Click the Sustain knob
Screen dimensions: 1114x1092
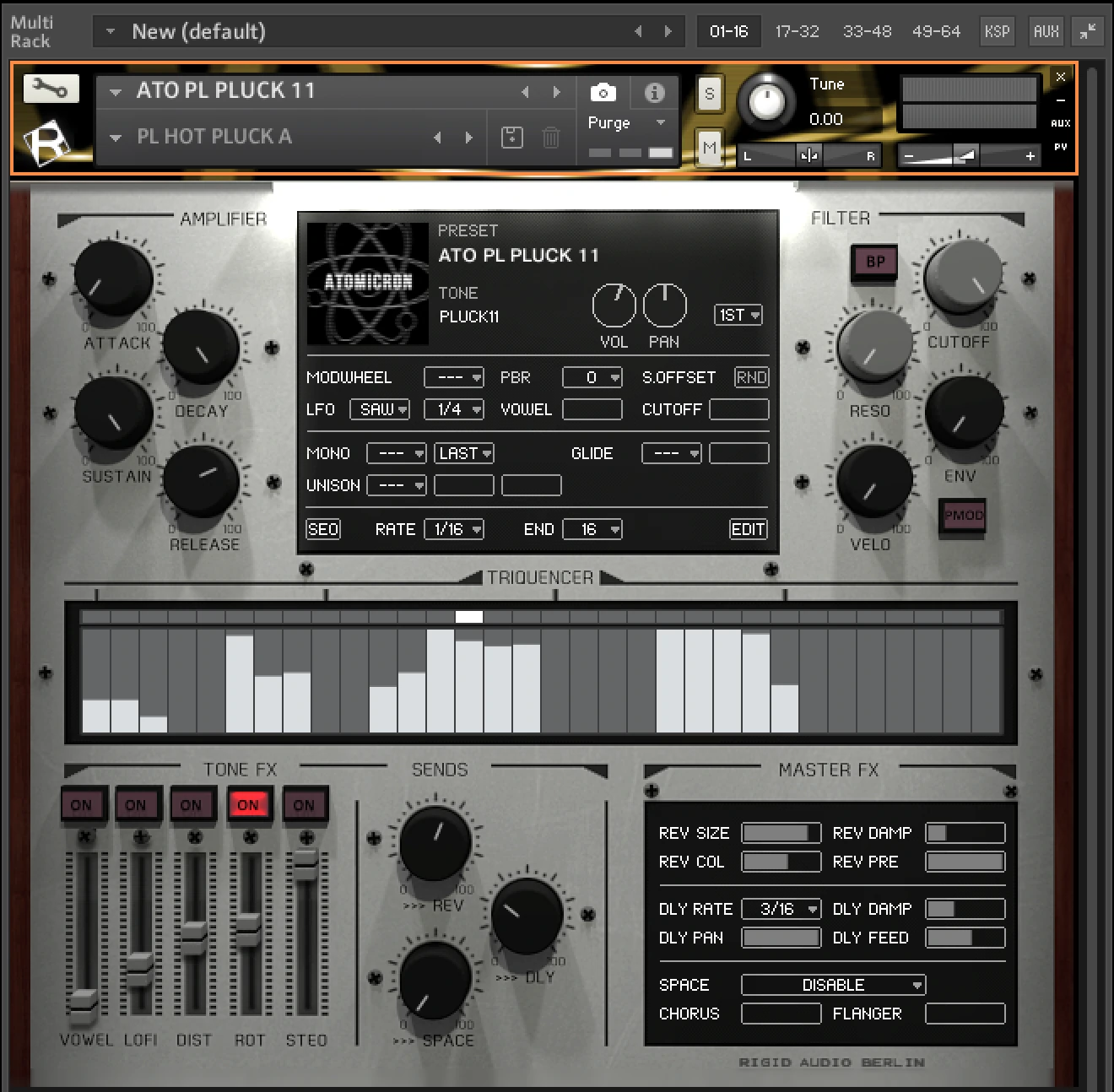(114, 414)
